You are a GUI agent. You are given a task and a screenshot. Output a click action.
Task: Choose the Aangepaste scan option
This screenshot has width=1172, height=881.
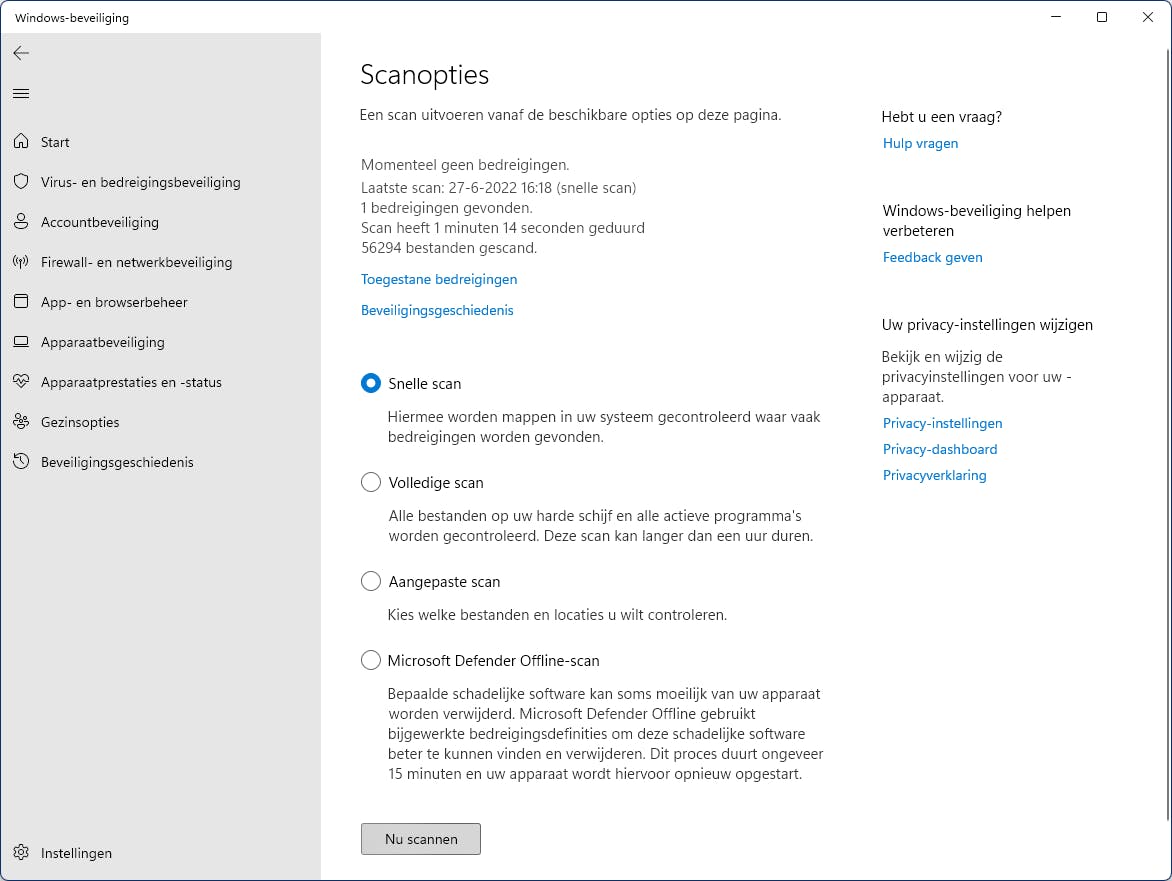[371, 581]
